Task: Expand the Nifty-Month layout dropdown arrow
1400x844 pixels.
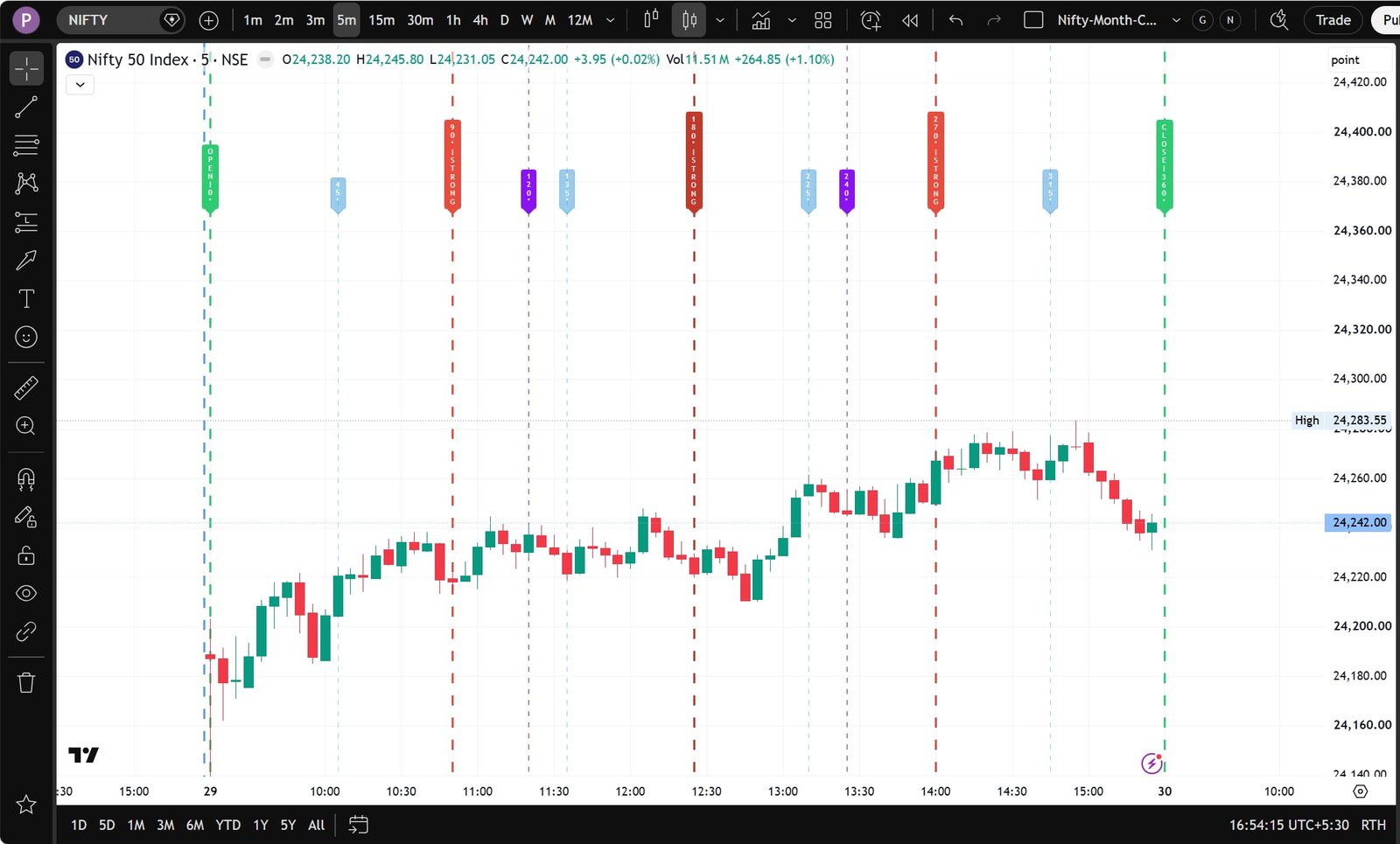Action: click(1176, 20)
